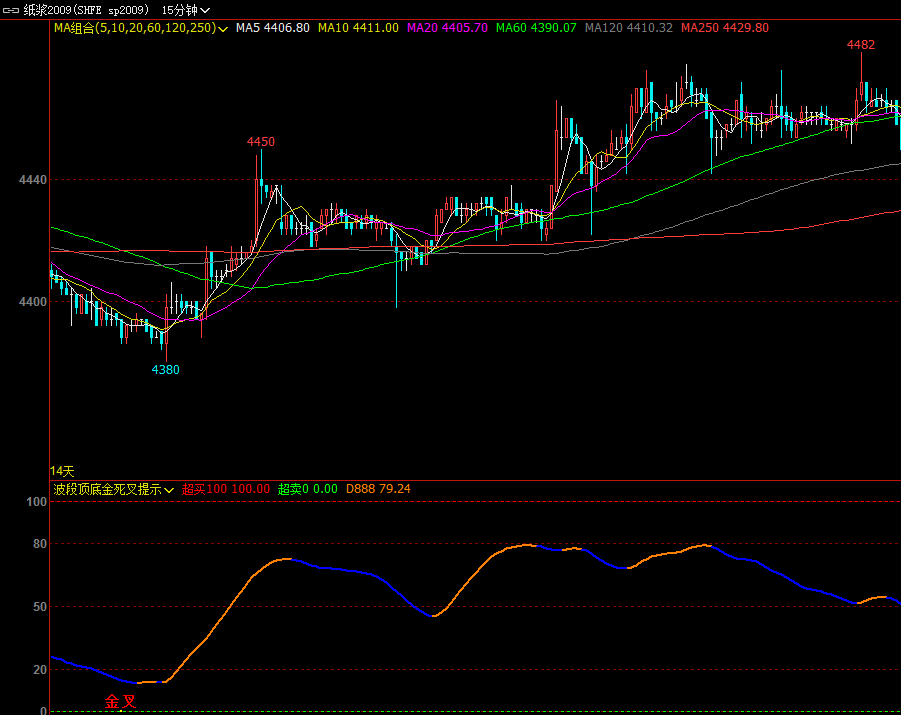Click the 超买100 100.00 indicator label

[x=226, y=489]
